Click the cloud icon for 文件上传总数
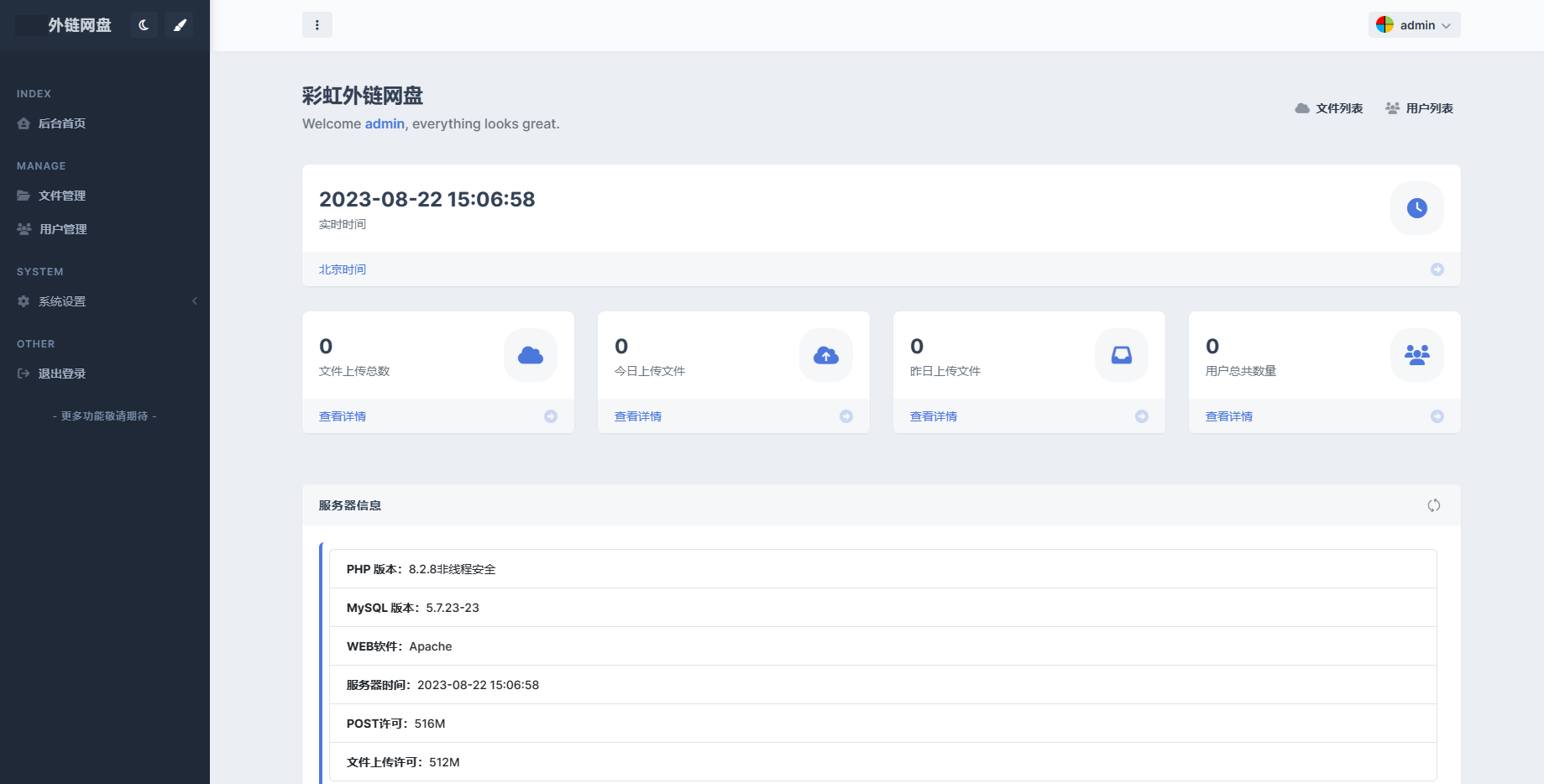 (530, 355)
